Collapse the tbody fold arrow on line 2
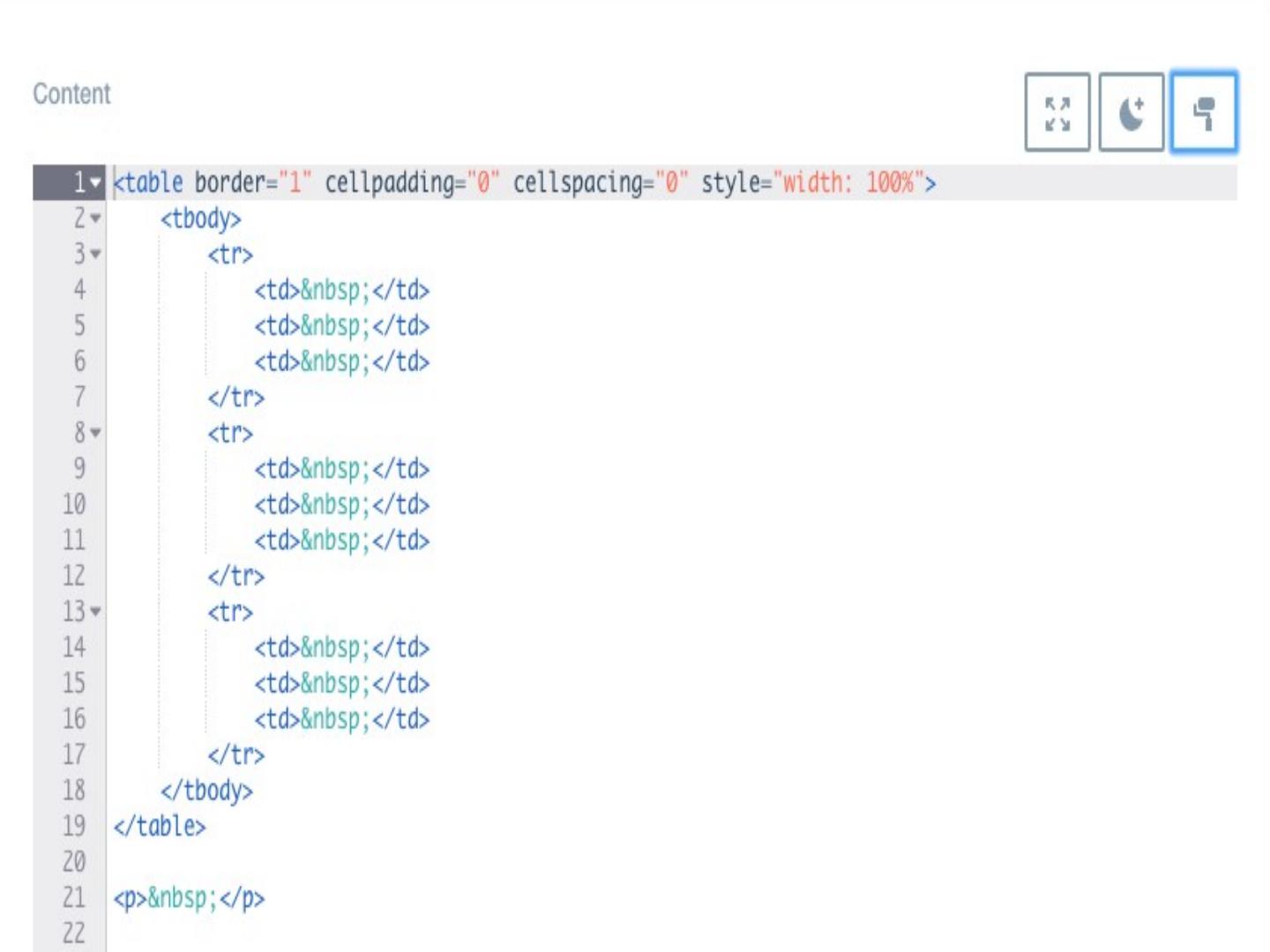Image resolution: width=1270 pixels, height=952 pixels. click(95, 218)
